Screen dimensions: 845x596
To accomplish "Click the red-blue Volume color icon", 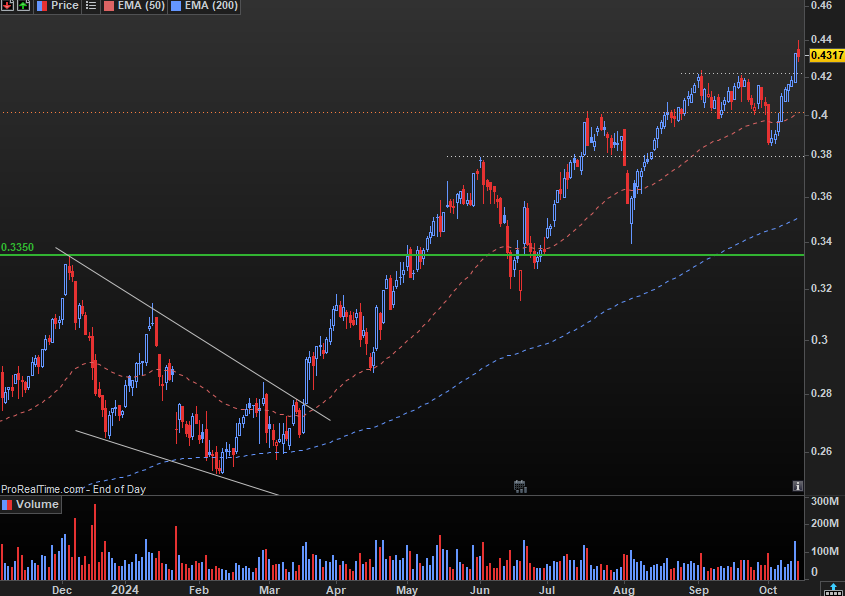I will (7, 505).
